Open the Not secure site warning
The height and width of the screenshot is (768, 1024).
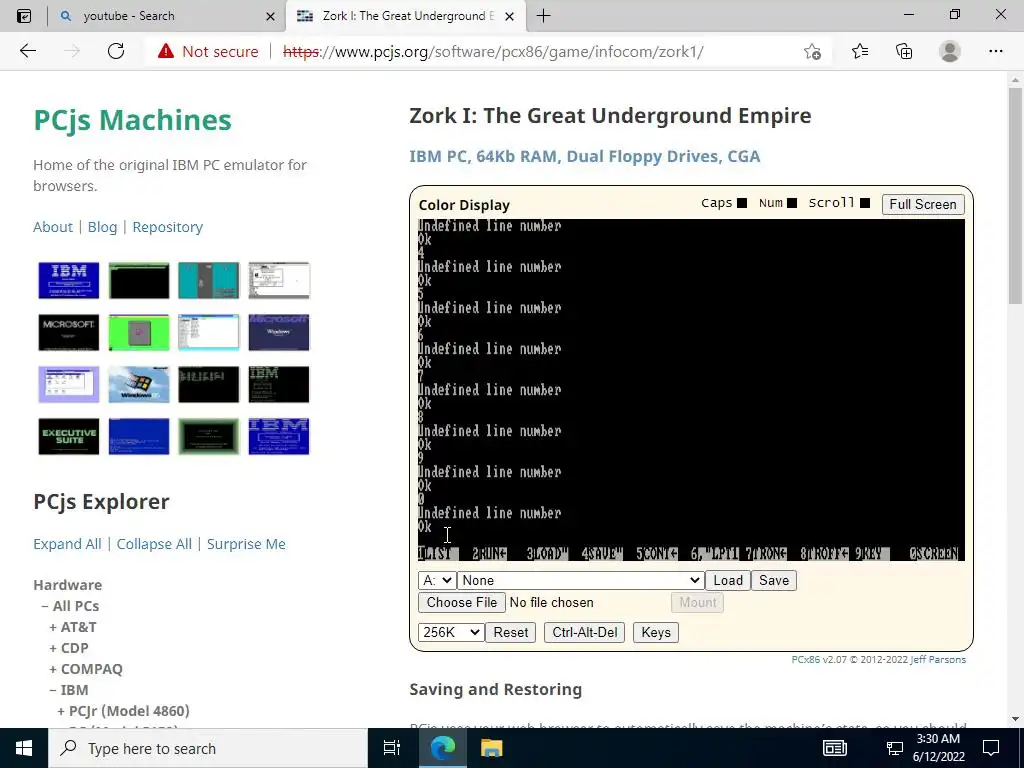pyautogui.click(x=208, y=52)
